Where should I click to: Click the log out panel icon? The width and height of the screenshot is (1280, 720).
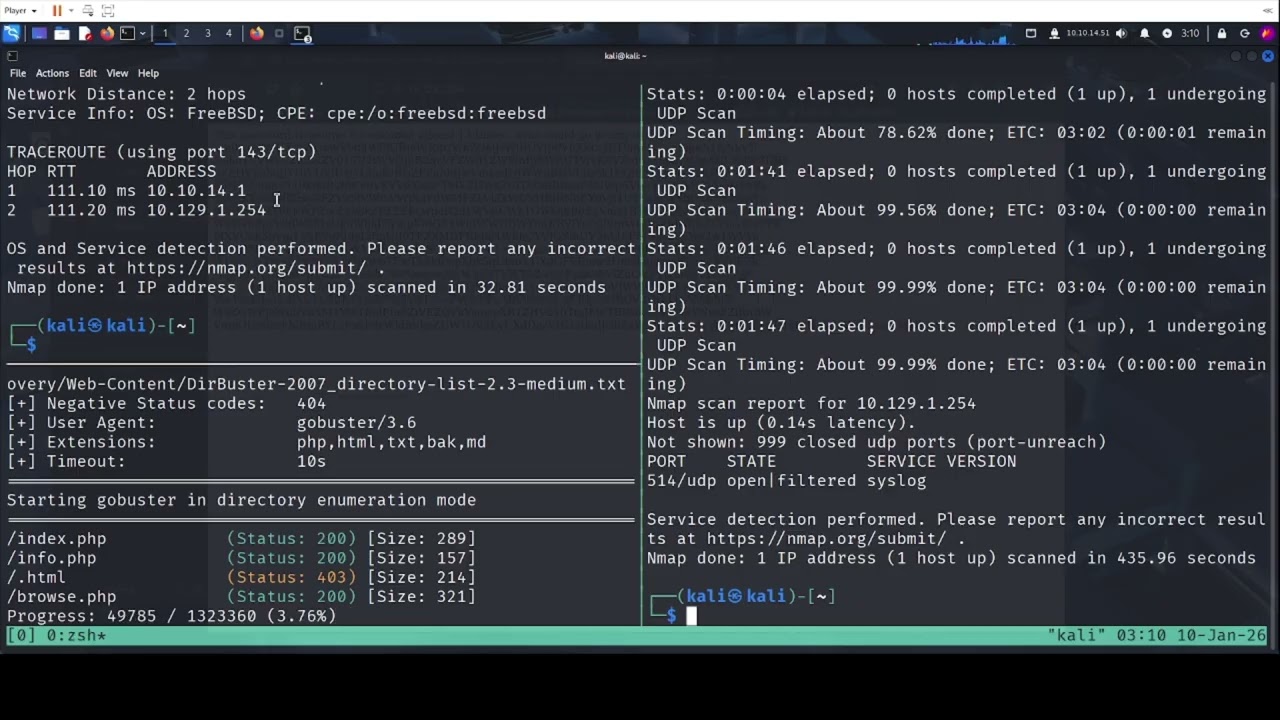[x=1245, y=33]
